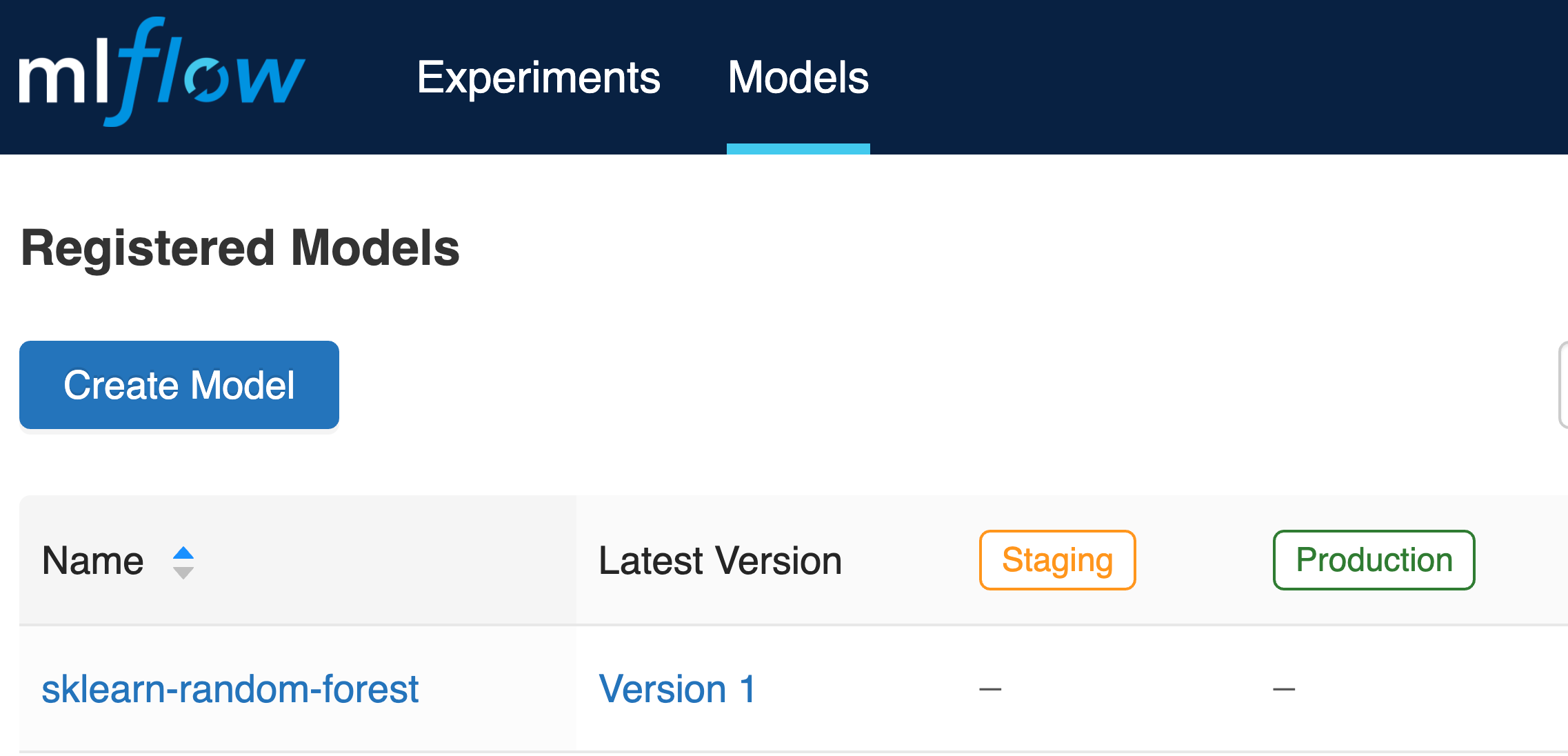Switch to the Models tab
The height and width of the screenshot is (756, 1568).
click(798, 77)
